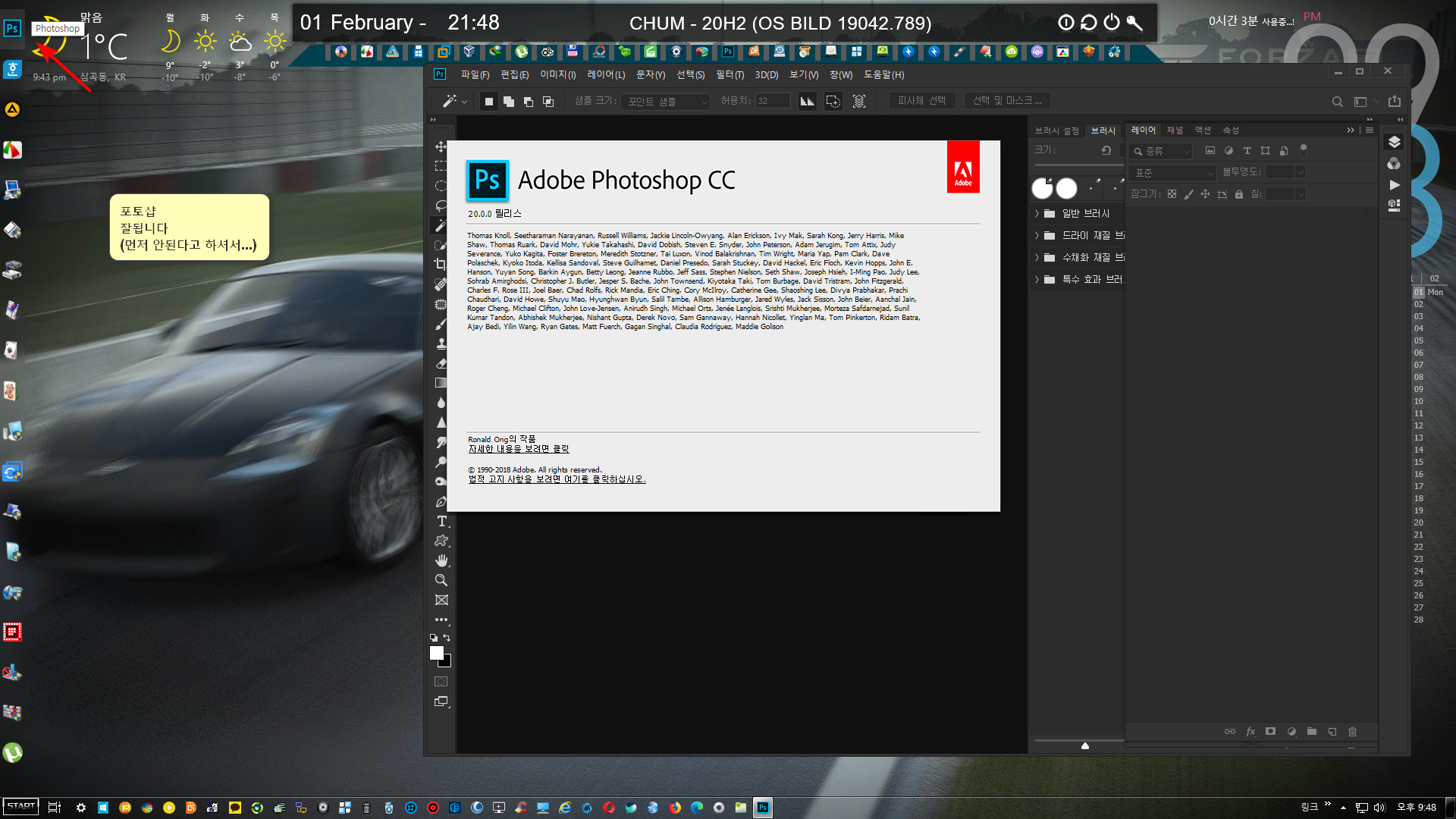Open the 표준 blend mode dropdown
The image size is (1456, 819).
[x=1172, y=173]
